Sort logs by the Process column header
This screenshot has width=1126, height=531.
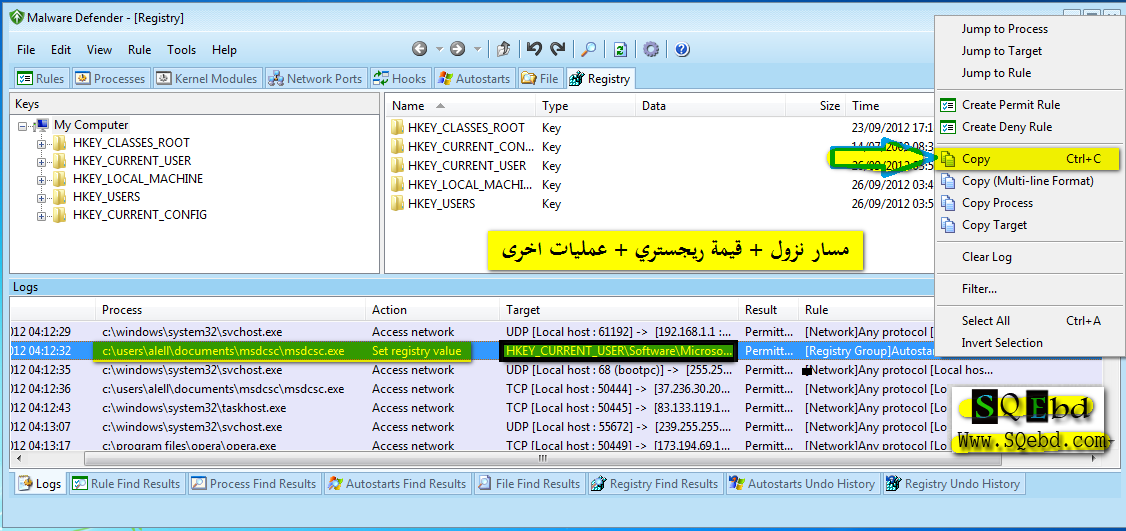(122, 310)
